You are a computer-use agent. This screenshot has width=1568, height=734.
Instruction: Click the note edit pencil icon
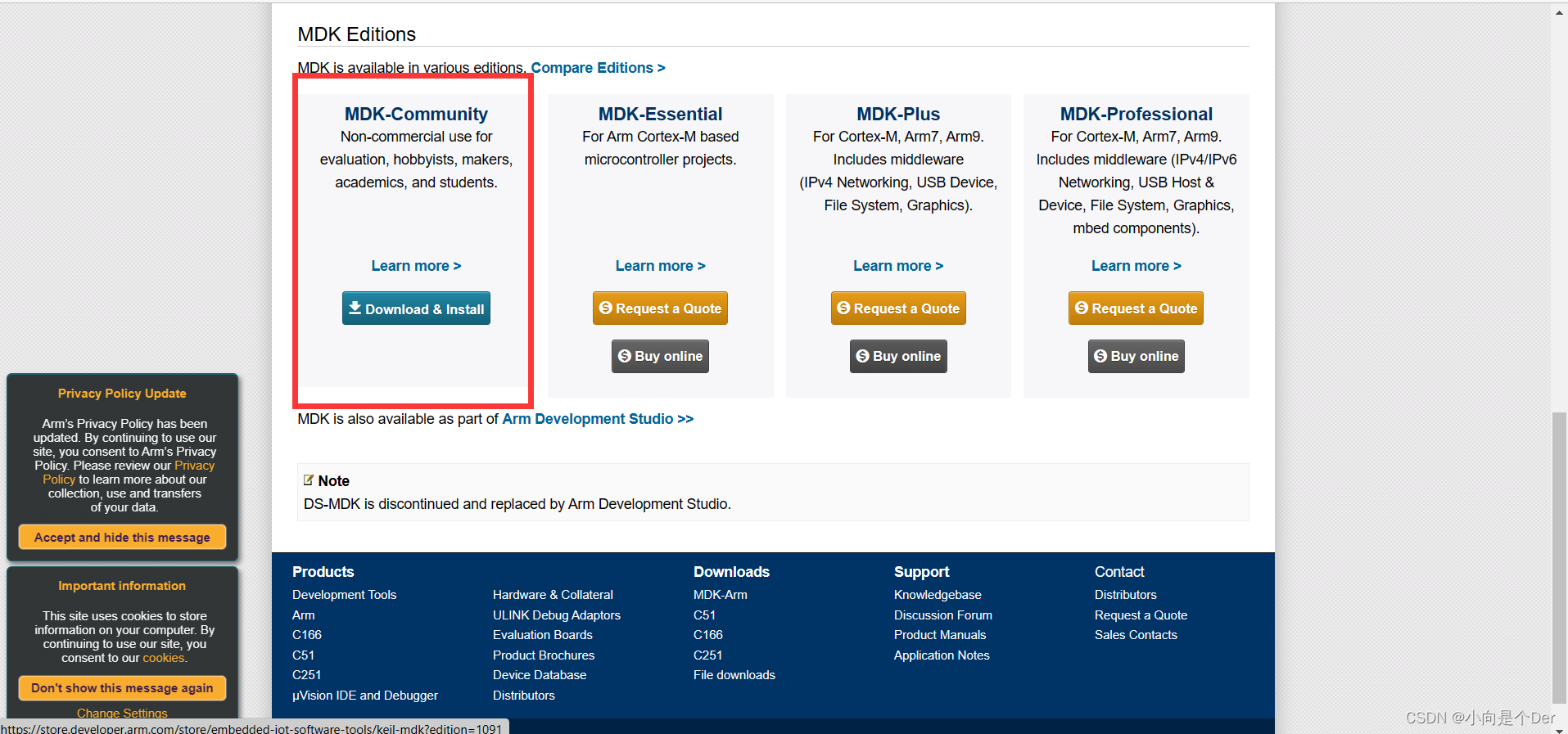309,480
